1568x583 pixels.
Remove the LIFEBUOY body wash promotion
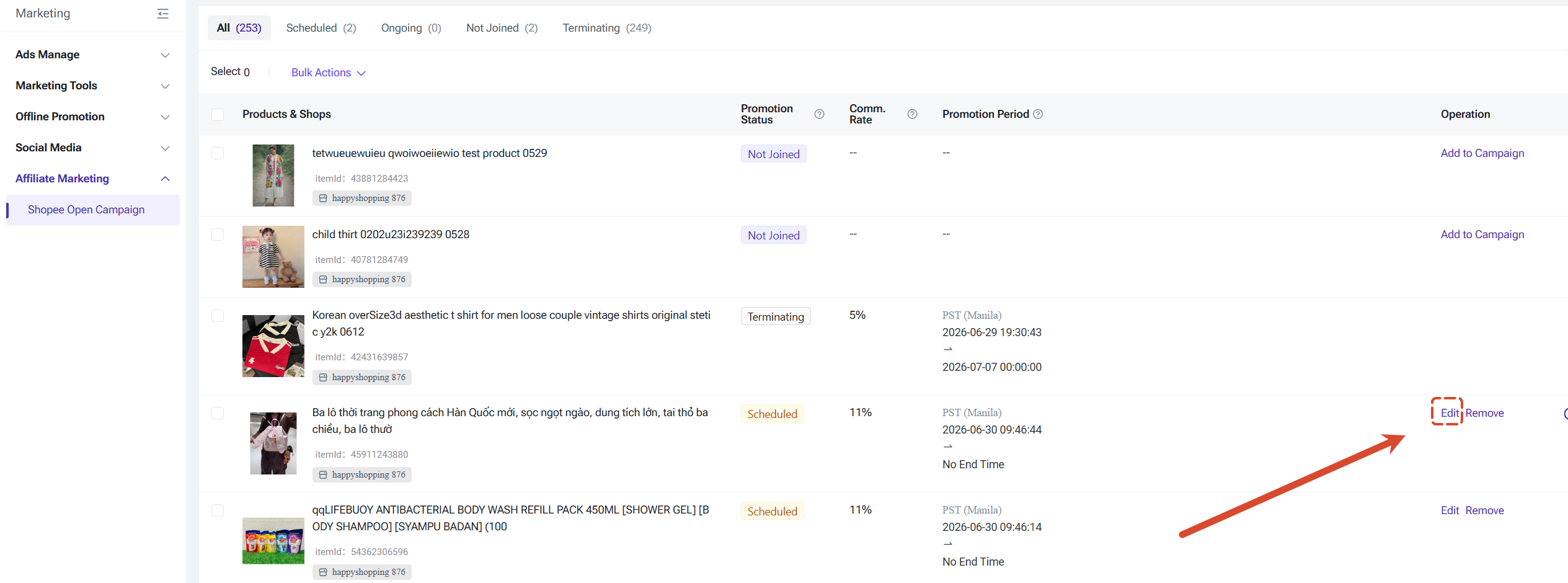click(x=1485, y=510)
